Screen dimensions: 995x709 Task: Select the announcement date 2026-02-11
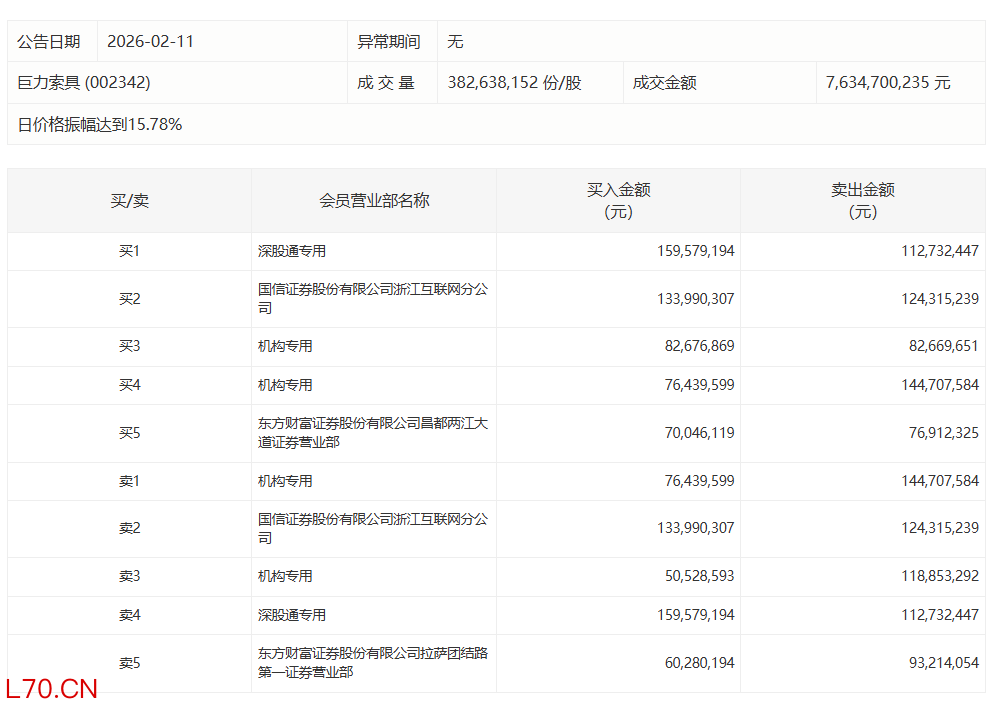click(150, 42)
